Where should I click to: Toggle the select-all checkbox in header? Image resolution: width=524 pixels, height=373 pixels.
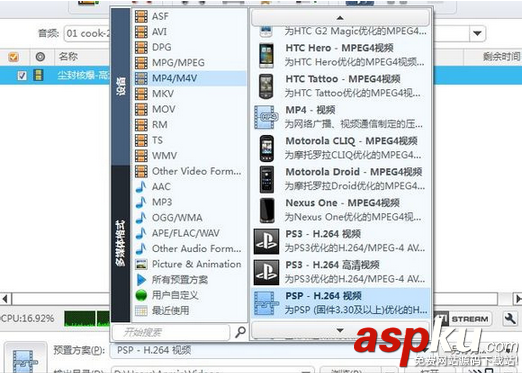[13, 57]
